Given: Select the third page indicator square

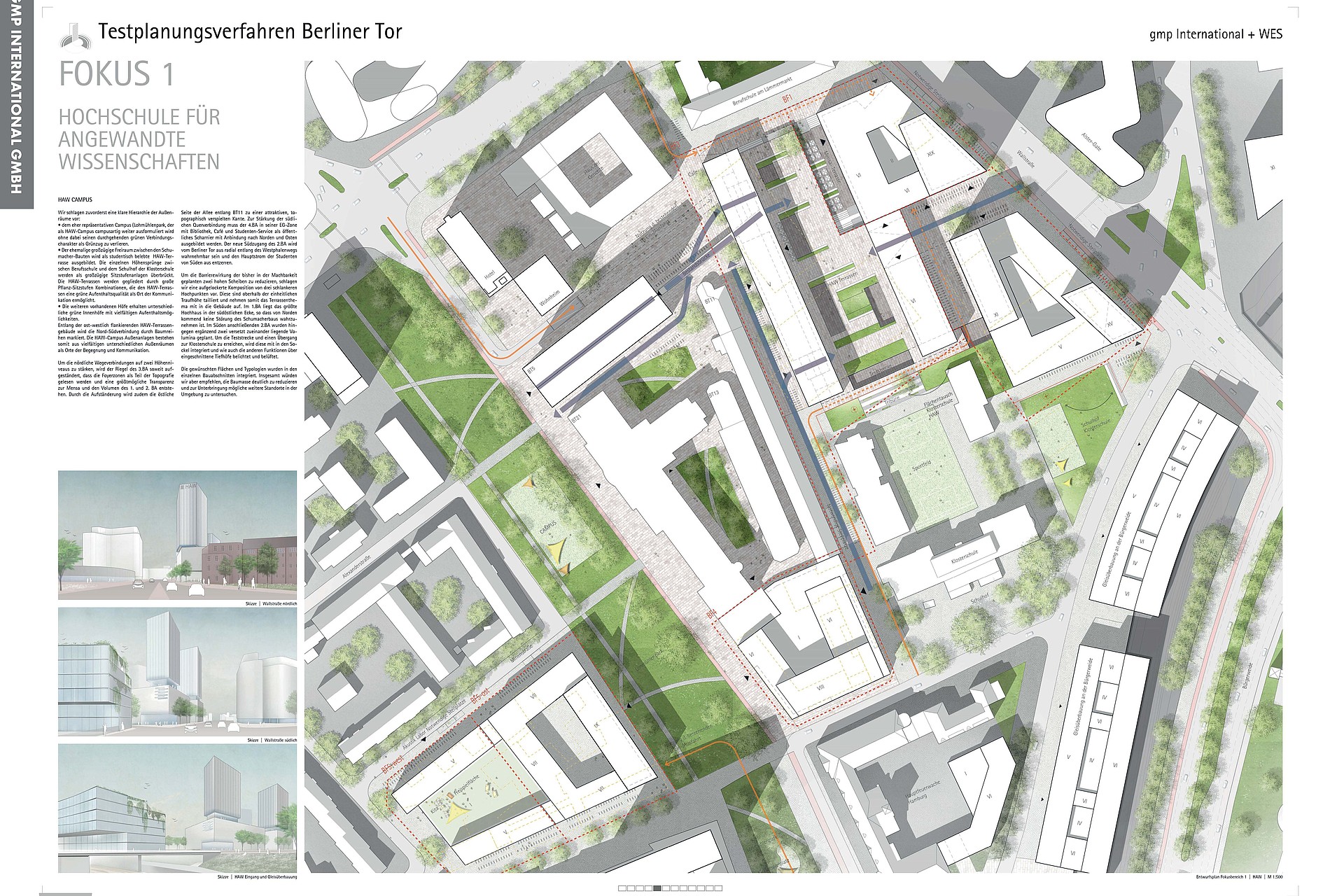Looking at the screenshot, I should pos(640,888).
